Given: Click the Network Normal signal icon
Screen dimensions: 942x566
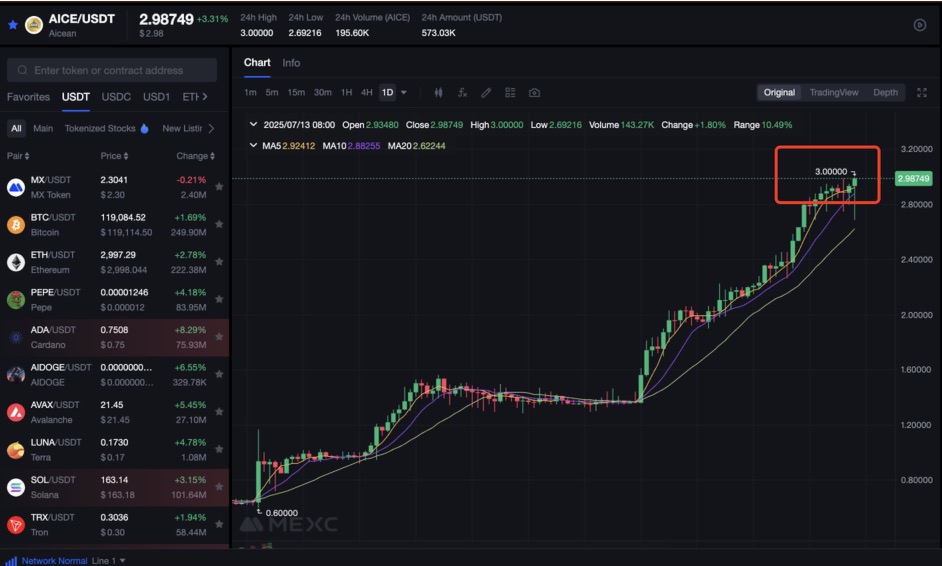Looking at the screenshot, I should click(11, 561).
